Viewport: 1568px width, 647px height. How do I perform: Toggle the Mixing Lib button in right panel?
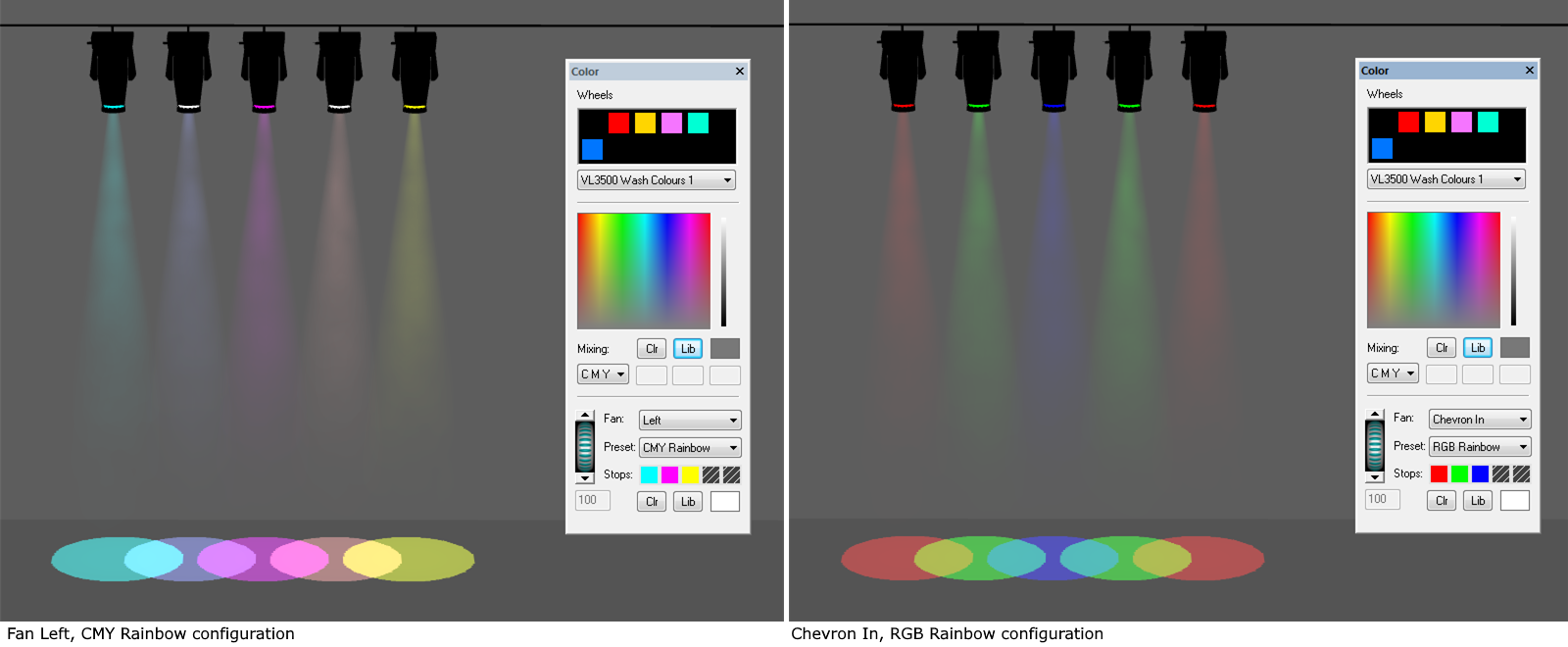(1478, 348)
